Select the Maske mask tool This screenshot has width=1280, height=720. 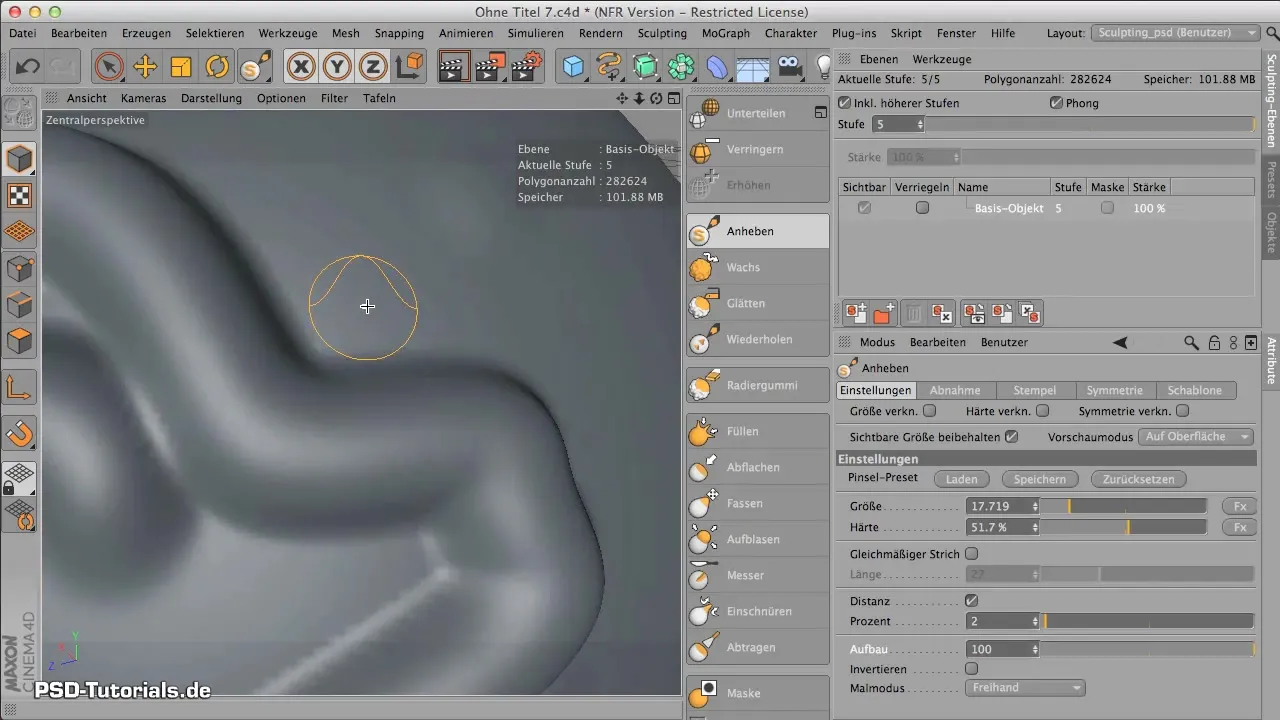[758, 693]
